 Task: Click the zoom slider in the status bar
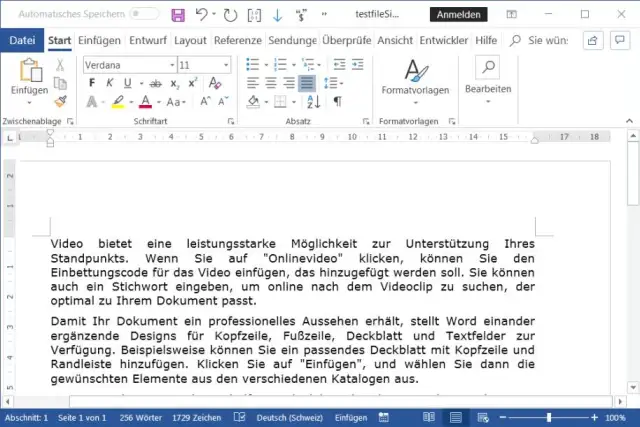[548, 417]
